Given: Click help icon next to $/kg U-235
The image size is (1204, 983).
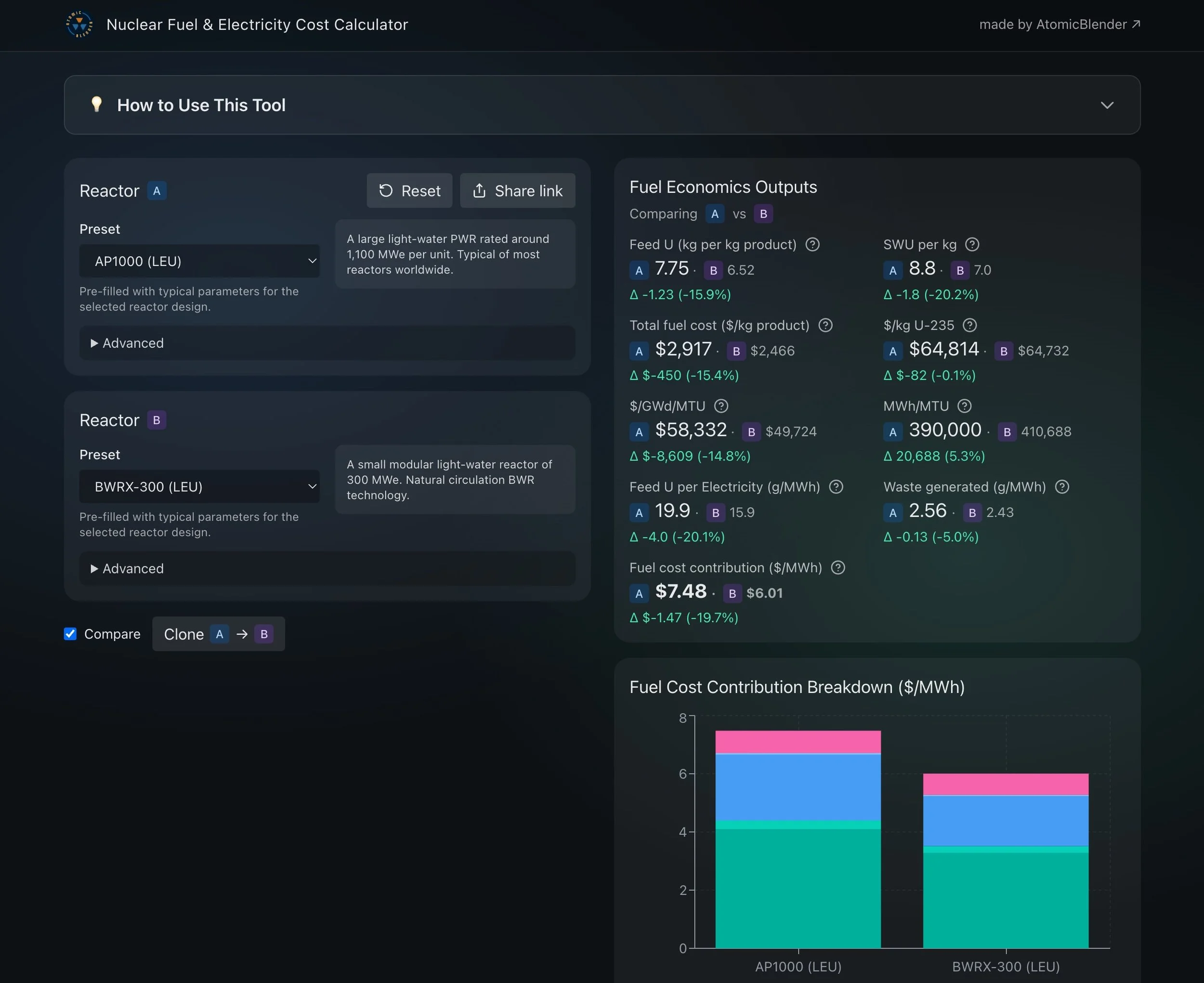Looking at the screenshot, I should [969, 326].
